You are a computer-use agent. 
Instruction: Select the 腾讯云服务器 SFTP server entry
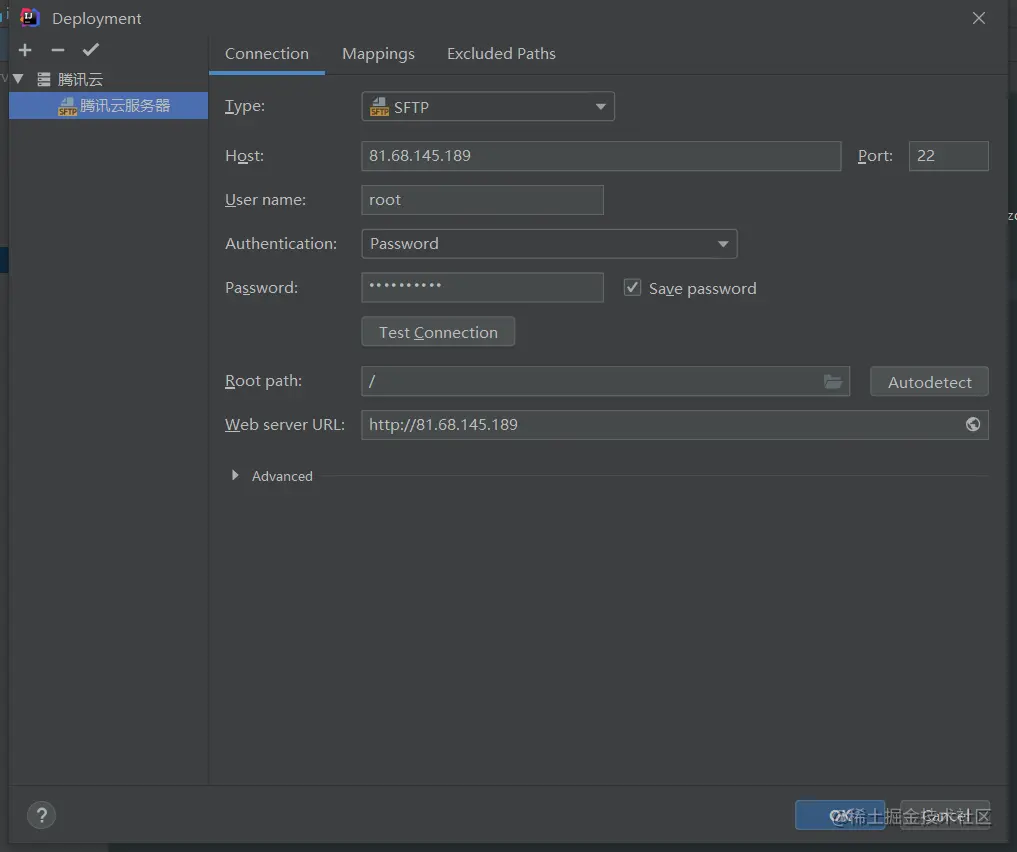(x=108, y=106)
